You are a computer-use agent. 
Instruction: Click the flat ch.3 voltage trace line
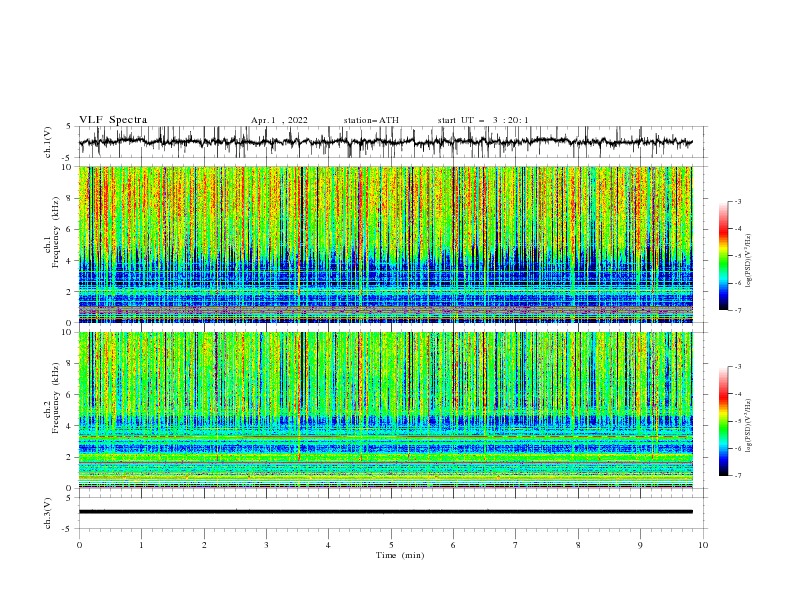385,512
